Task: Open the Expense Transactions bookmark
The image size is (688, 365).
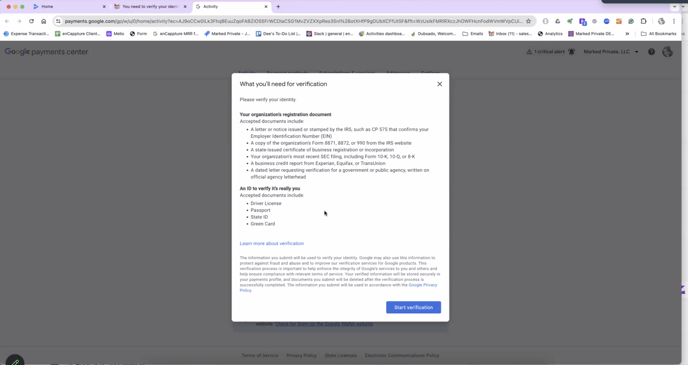Action: coord(26,34)
